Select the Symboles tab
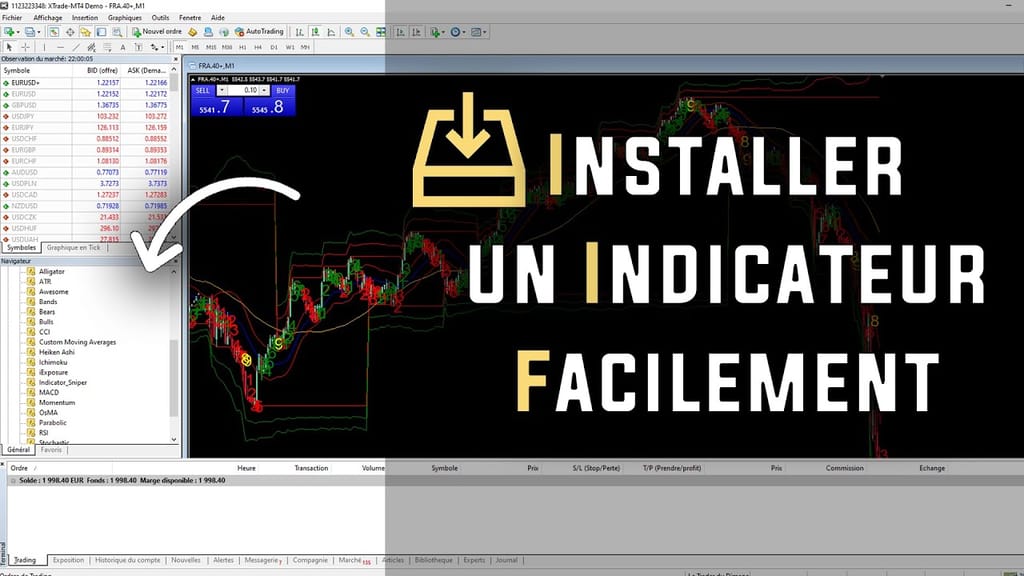 (x=21, y=248)
